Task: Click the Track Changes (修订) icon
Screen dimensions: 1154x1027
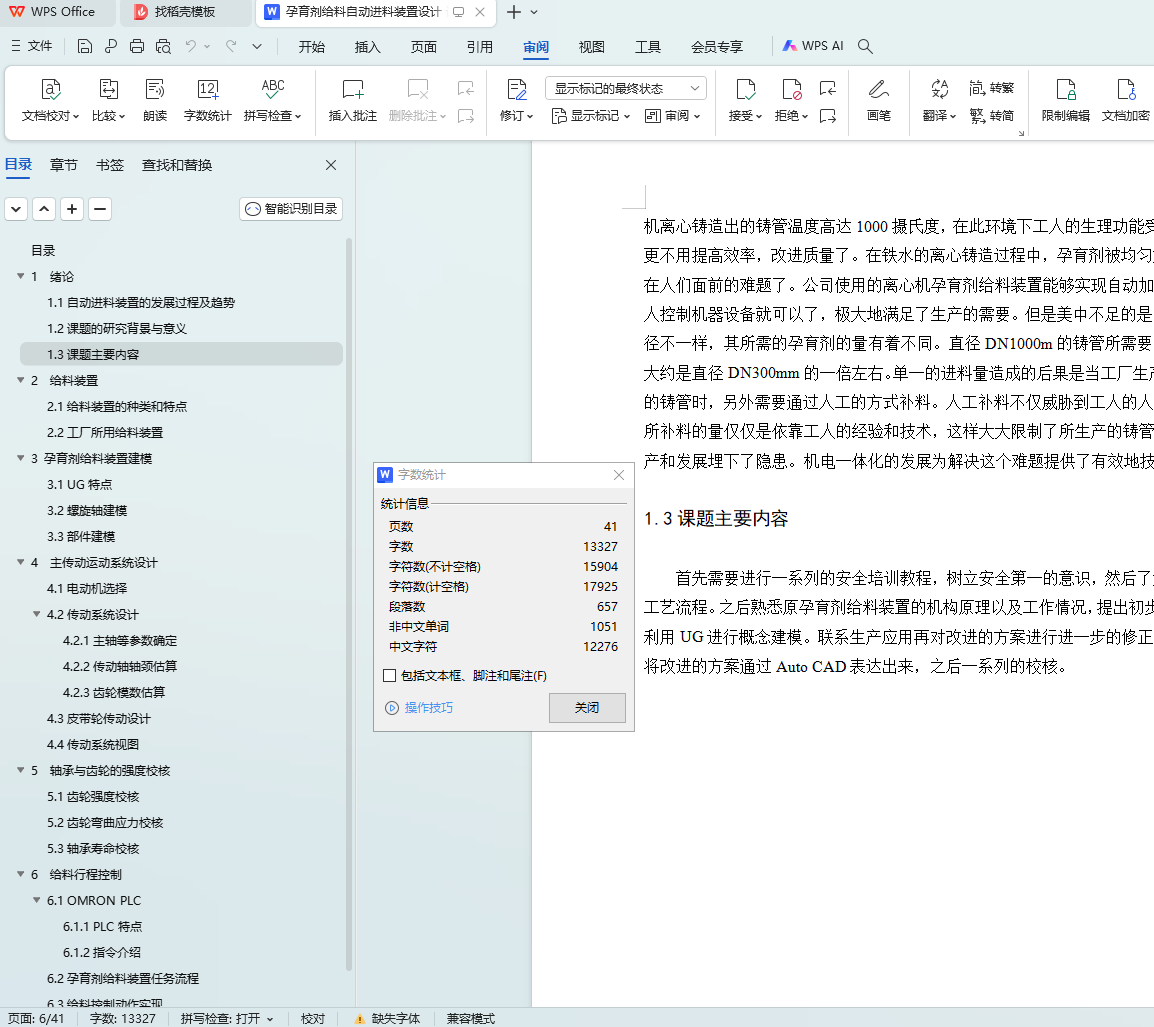Action: coord(517,90)
